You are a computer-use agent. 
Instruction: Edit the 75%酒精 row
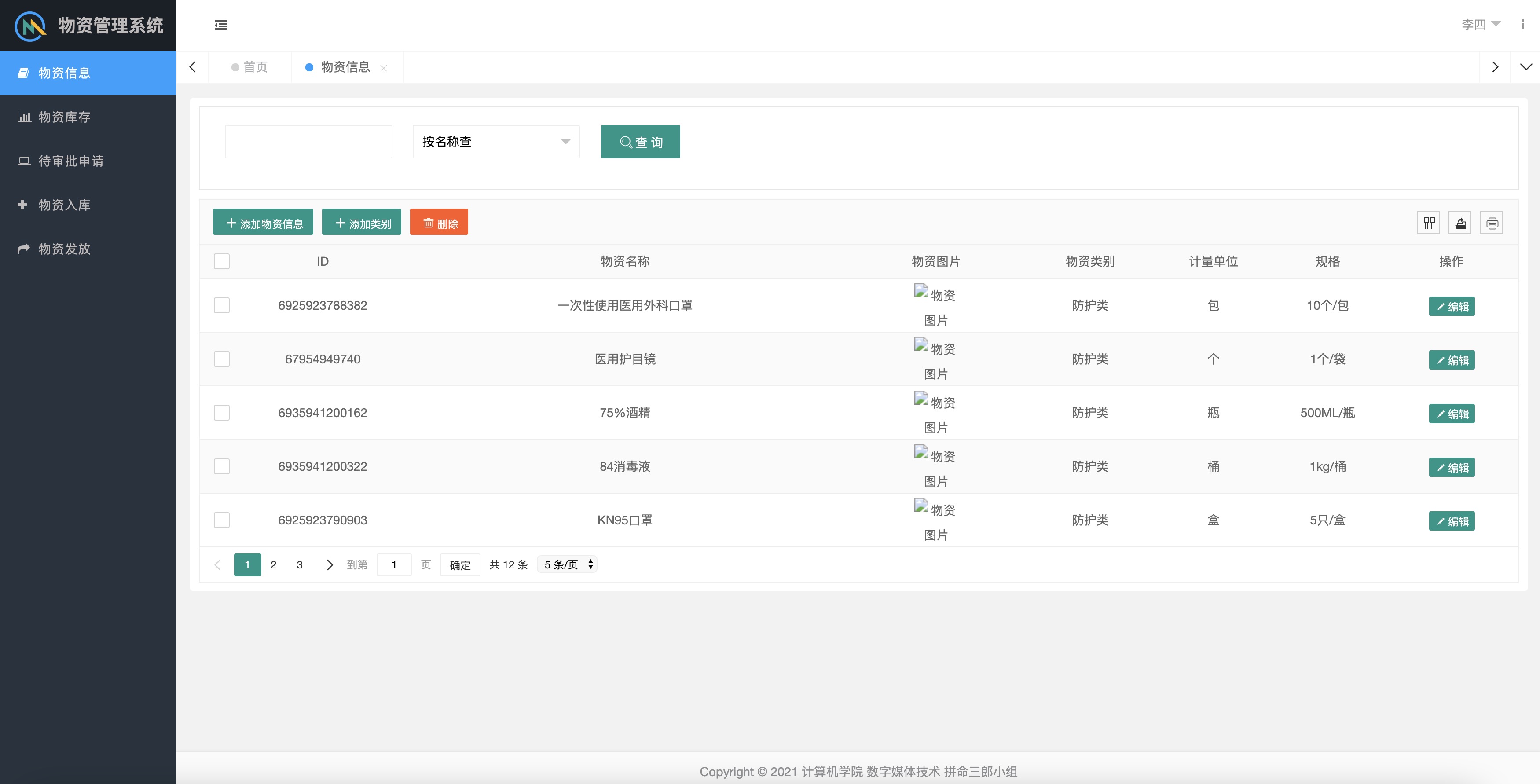[1452, 414]
